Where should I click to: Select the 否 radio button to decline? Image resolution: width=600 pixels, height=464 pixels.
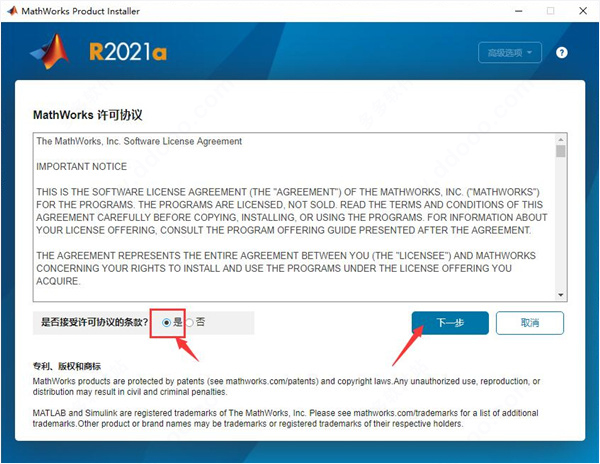pos(189,323)
